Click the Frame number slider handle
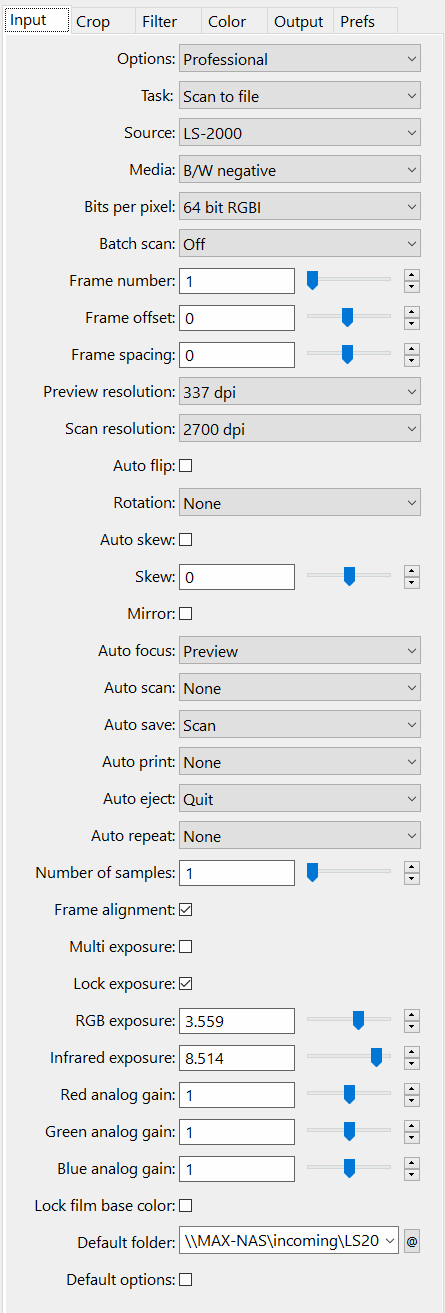This screenshot has height=1313, width=445. point(312,281)
